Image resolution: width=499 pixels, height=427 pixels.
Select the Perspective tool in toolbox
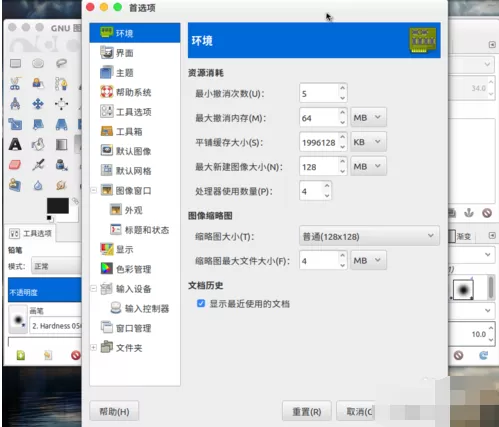(x=61, y=124)
